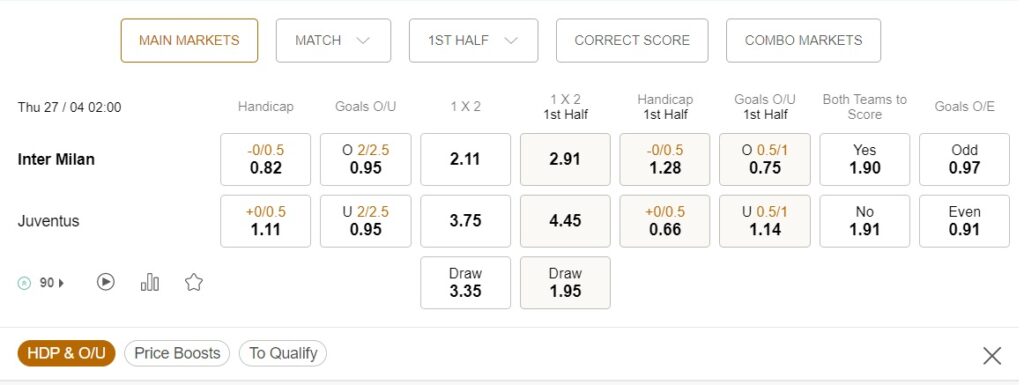Select full-time Draw odds 3.35

(466, 283)
